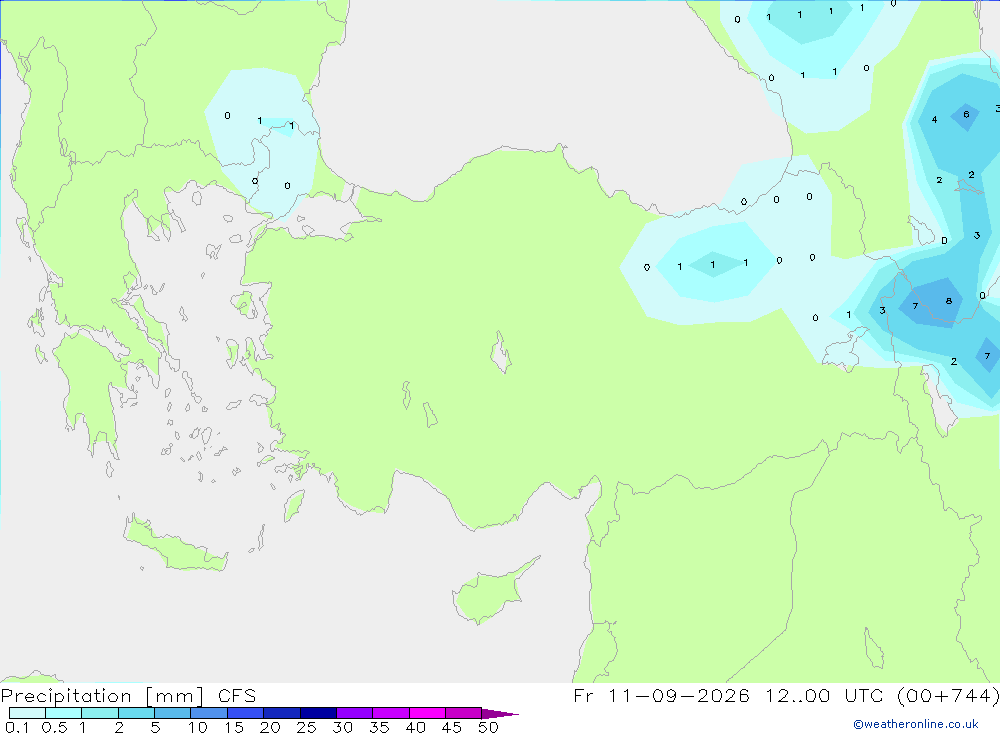This screenshot has width=1000, height=733.
Task: Click the precipitation value '8' on the map
Action: pos(949,301)
